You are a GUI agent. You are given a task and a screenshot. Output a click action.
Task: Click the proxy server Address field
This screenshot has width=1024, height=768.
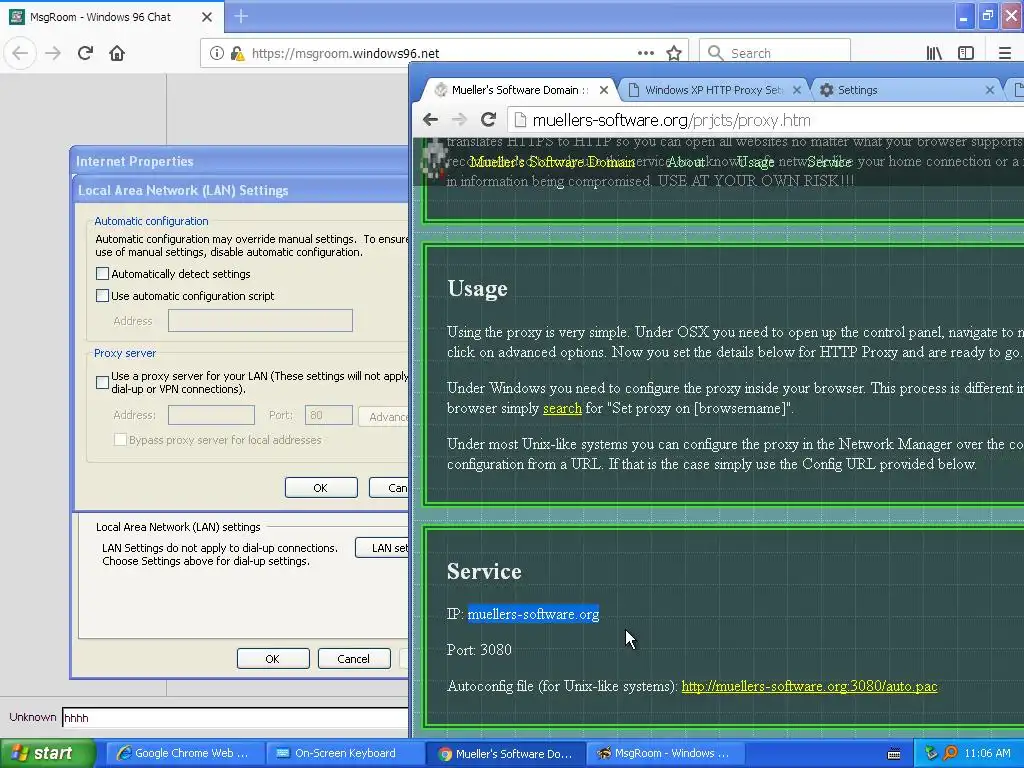211,415
